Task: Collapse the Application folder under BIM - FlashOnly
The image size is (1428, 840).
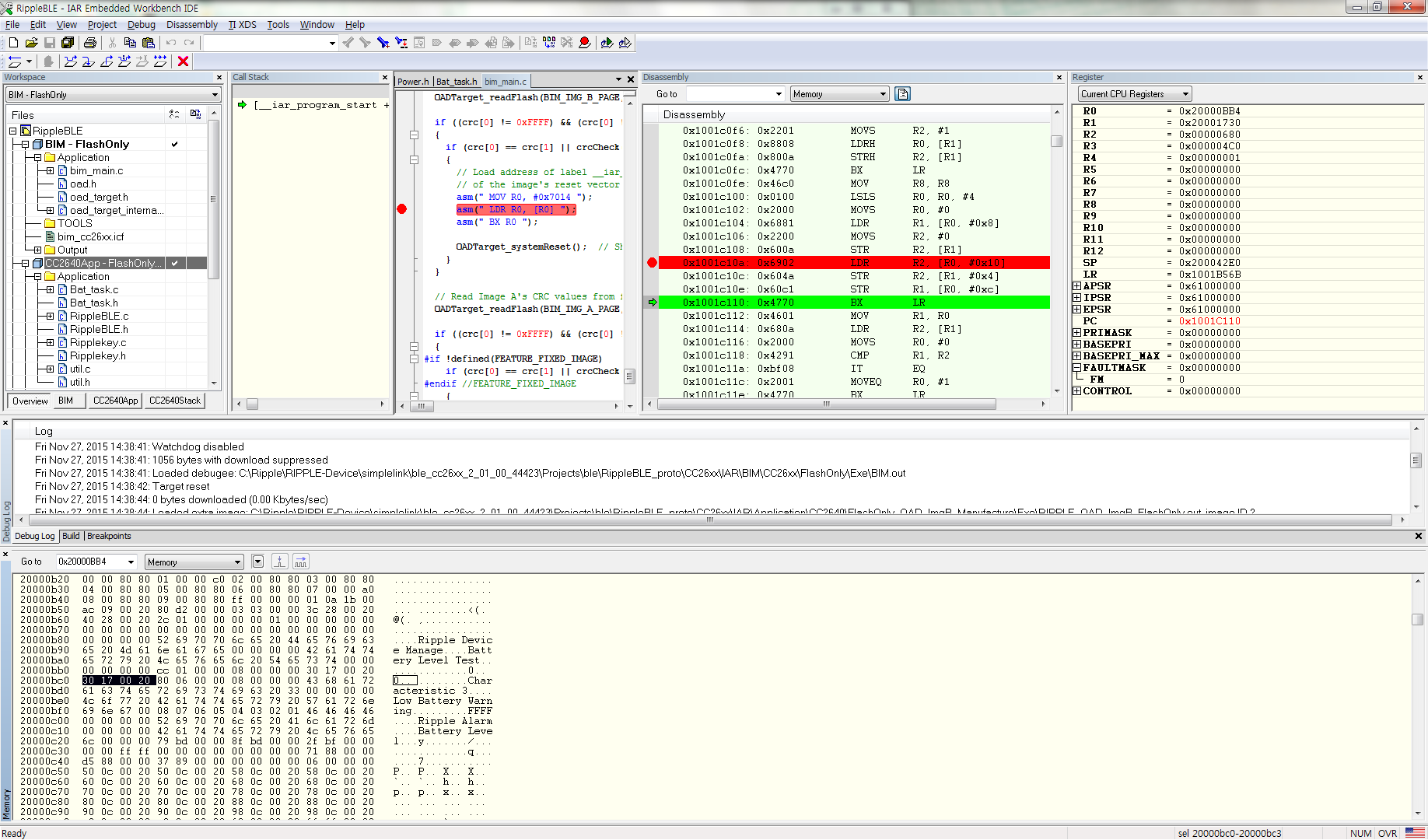Action: (37, 157)
